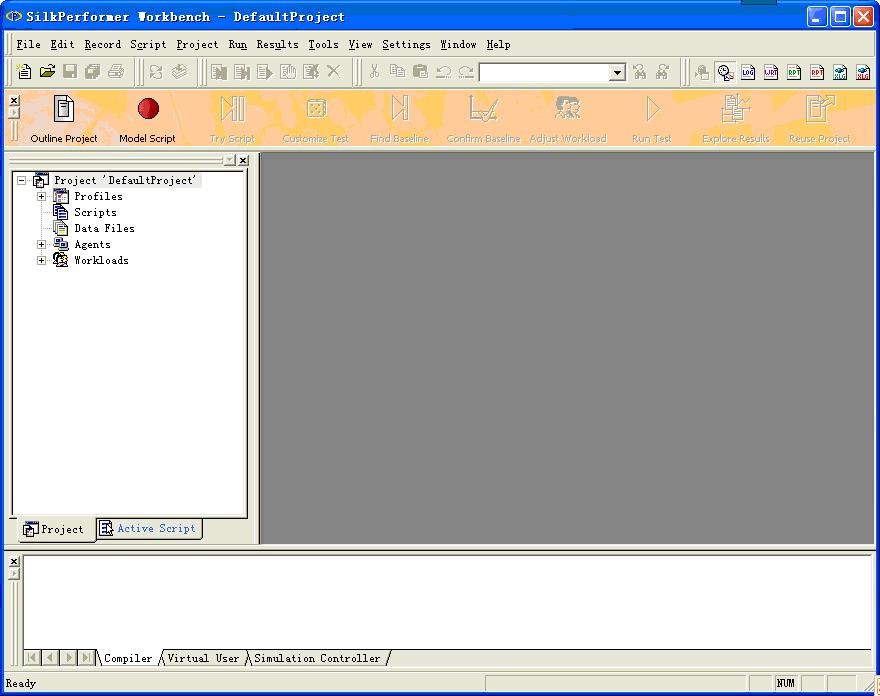Click the Save All toolbar icon
The width and height of the screenshot is (880, 696).
pos(93,72)
